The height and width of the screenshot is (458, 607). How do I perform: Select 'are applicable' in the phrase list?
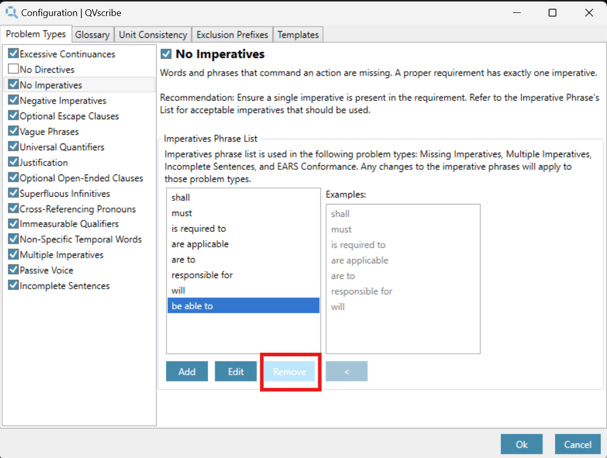[x=243, y=244]
